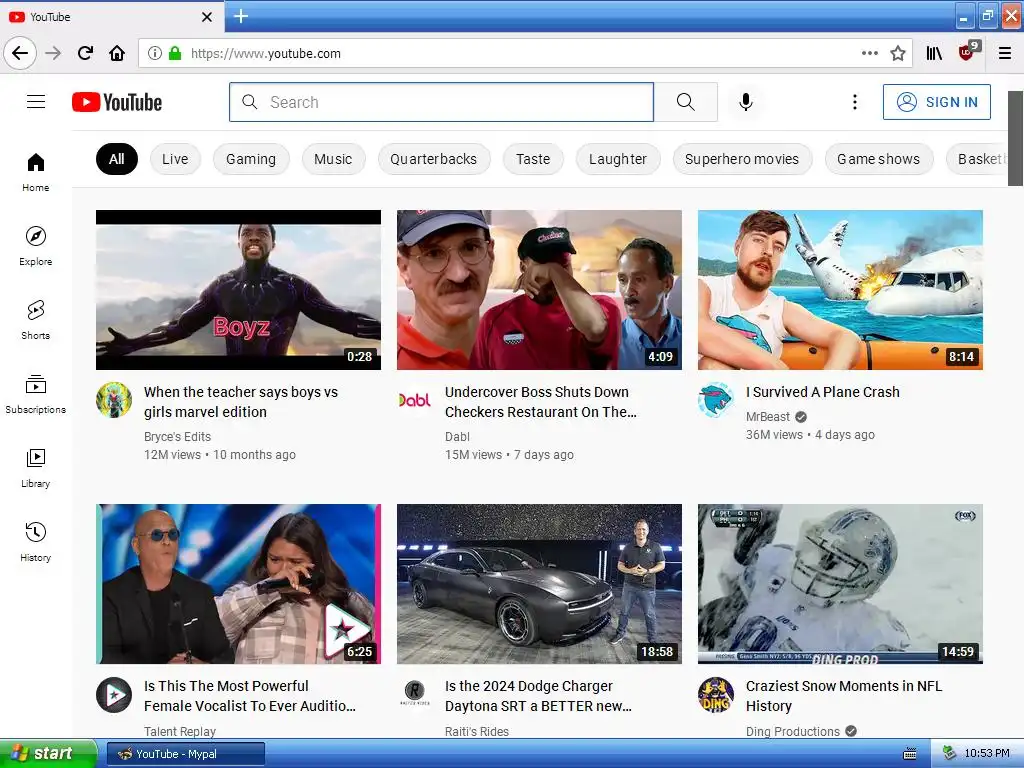The image size is (1024, 768).
Task: Open the YouTube hamburger guide menu
Action: [36, 102]
